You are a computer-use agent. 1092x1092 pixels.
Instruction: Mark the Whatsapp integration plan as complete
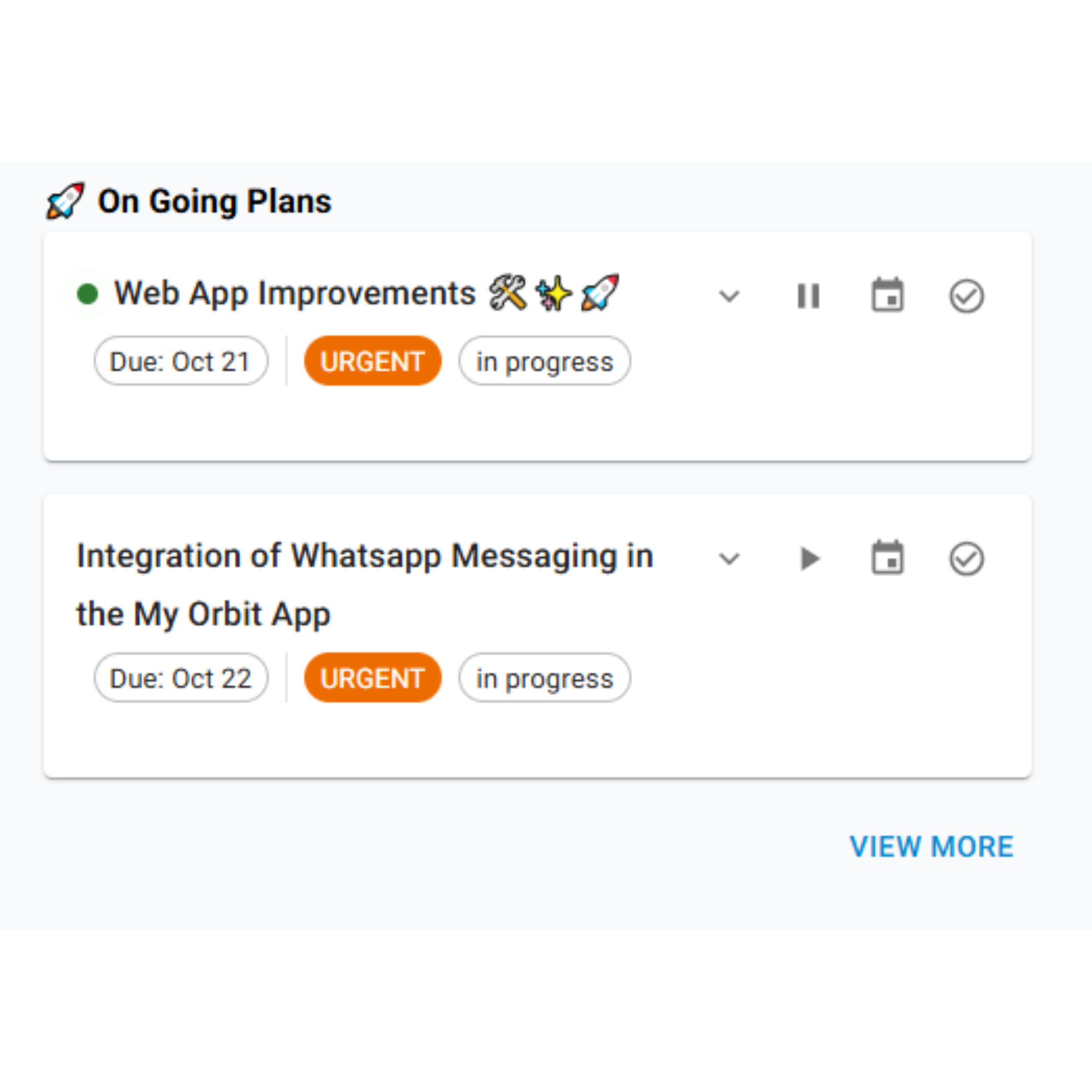pos(966,559)
